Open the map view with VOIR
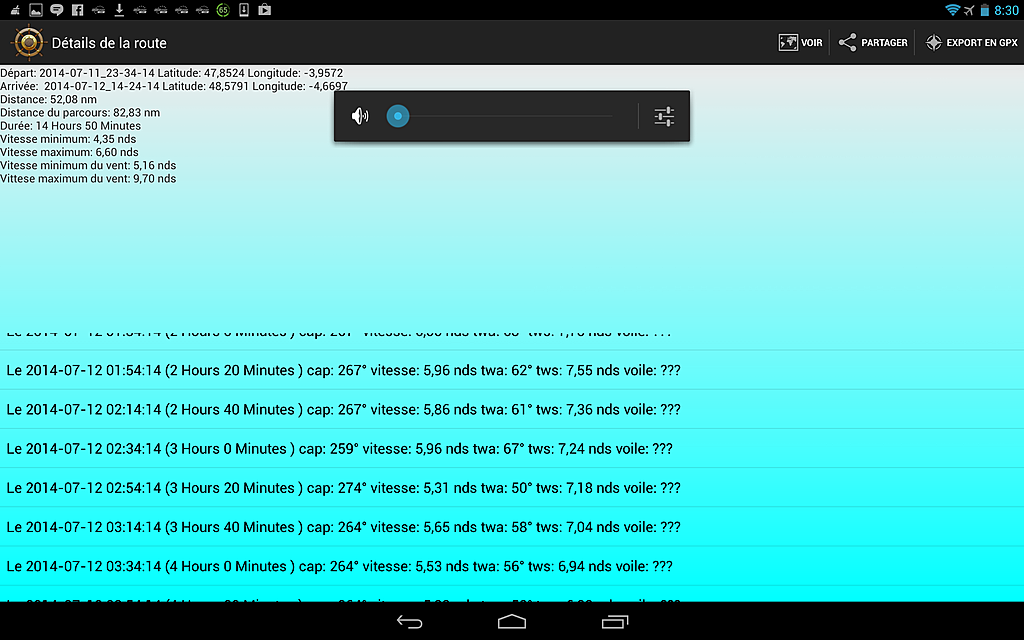The image size is (1024, 640). [800, 42]
